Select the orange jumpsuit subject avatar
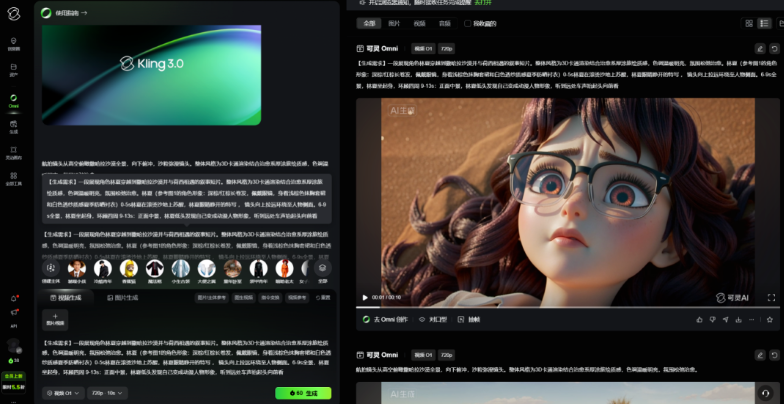Screen dimensions: 784x404 click(x=284, y=268)
